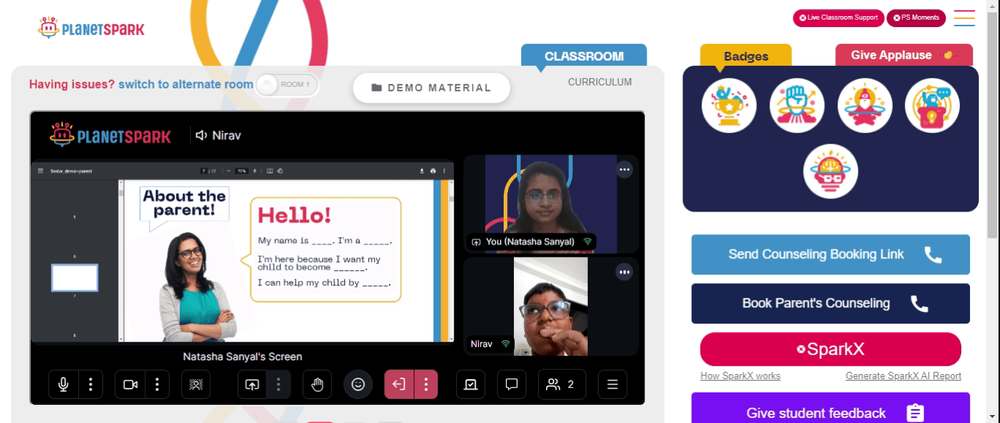Open microphone options three-dot menu
Image resolution: width=1000 pixels, height=423 pixels.
91,385
